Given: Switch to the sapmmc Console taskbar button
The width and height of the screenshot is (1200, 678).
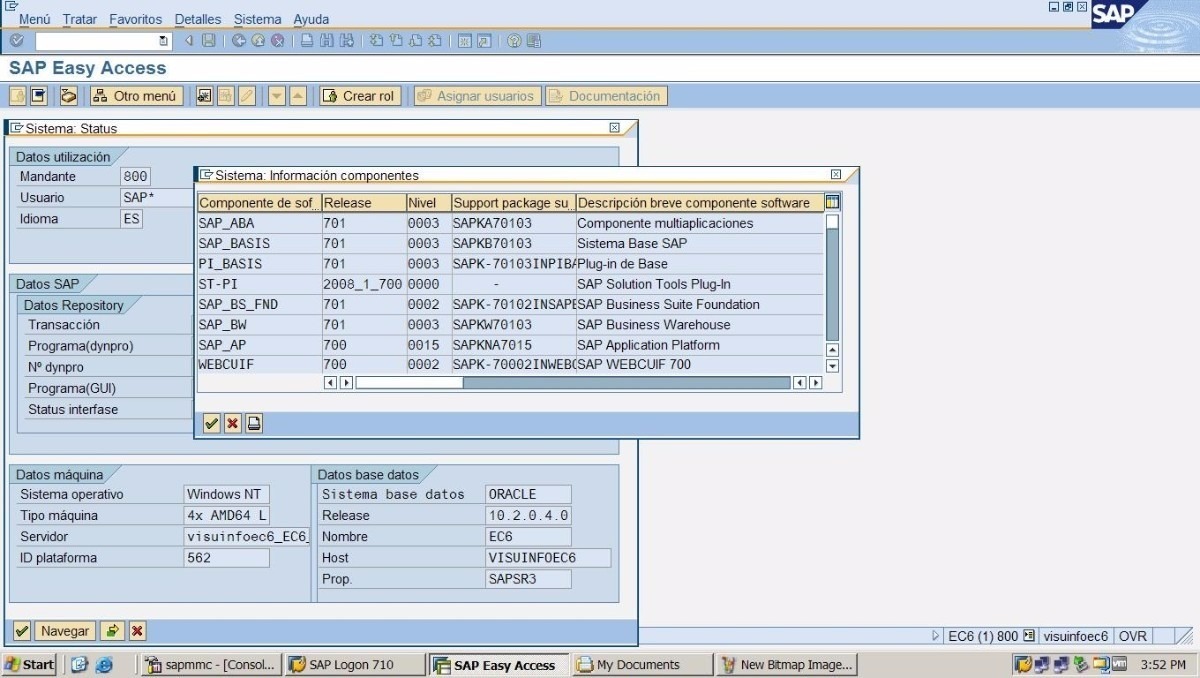Looking at the screenshot, I should point(211,664).
